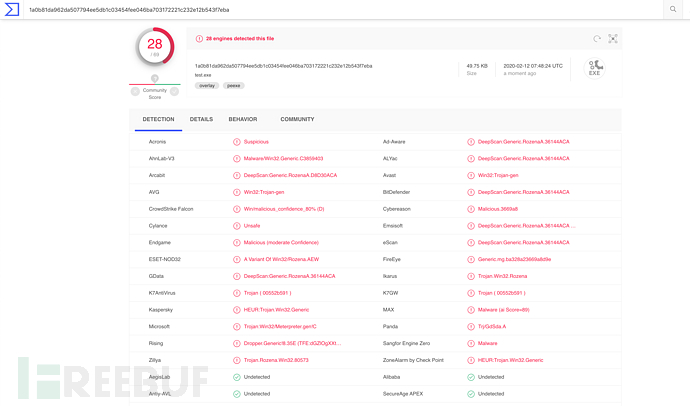Click the reanalyze refresh icon
The height and width of the screenshot is (406, 690).
click(x=597, y=39)
